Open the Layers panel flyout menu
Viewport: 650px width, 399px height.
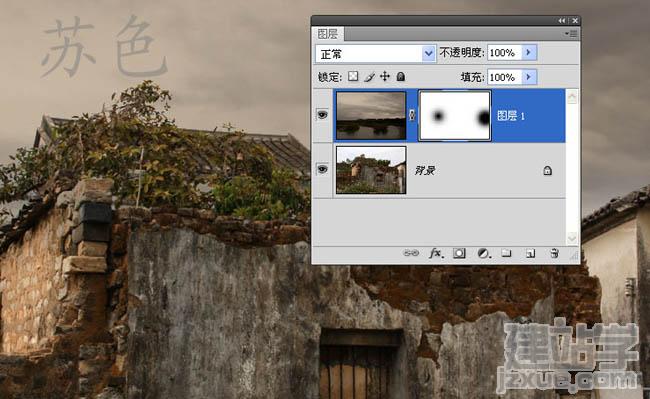(x=571, y=34)
